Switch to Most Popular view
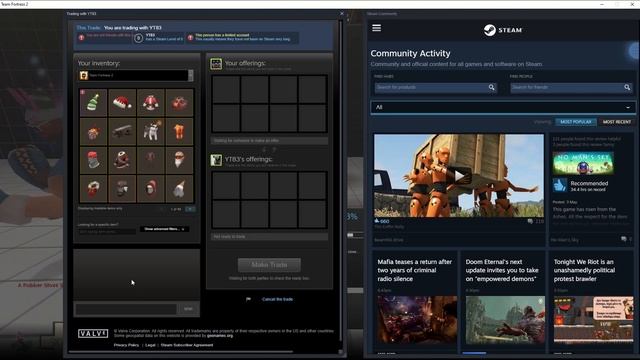640x360 pixels. click(576, 122)
